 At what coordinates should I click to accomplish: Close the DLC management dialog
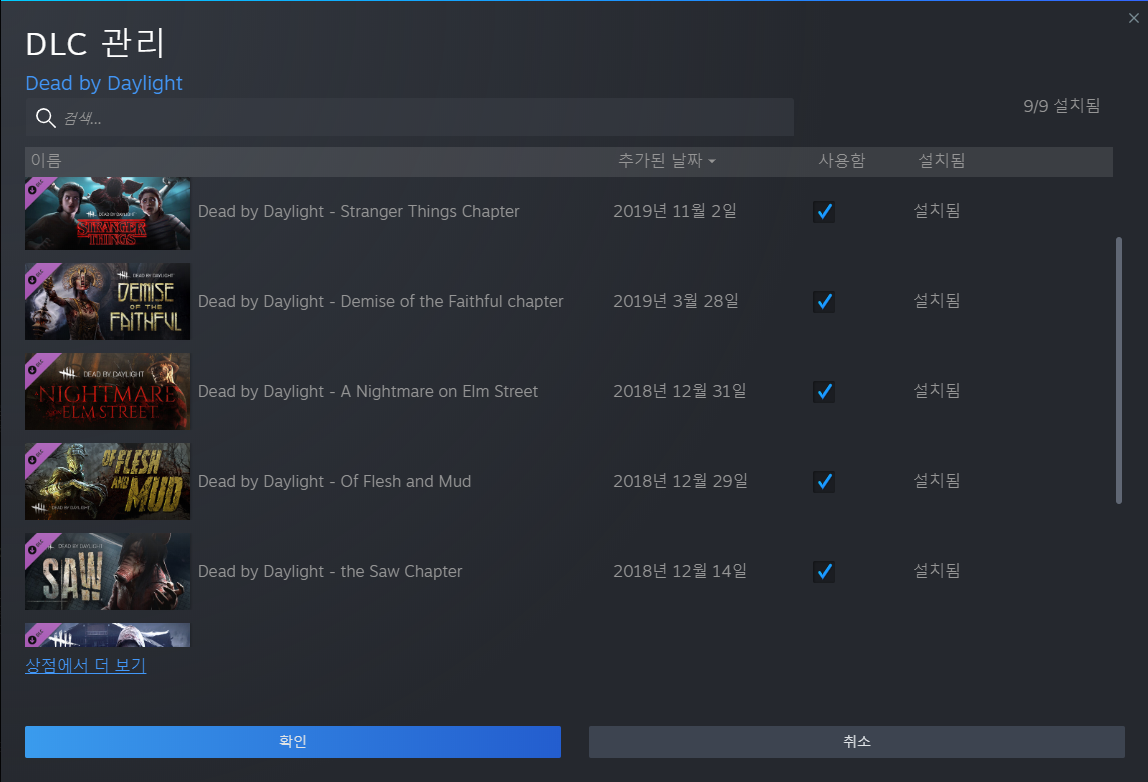coord(1133,18)
